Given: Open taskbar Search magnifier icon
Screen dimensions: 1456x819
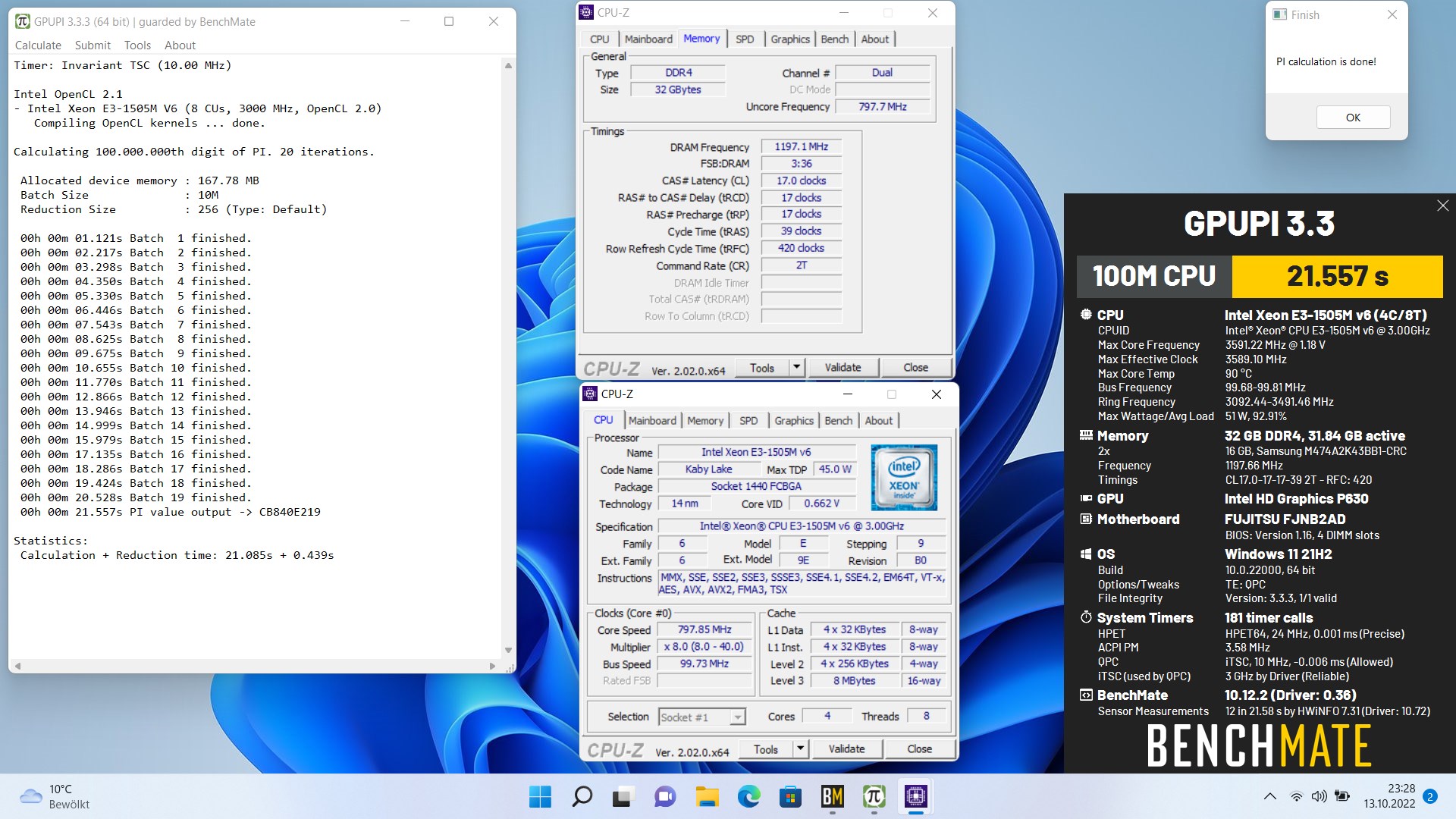Looking at the screenshot, I should pyautogui.click(x=582, y=796).
